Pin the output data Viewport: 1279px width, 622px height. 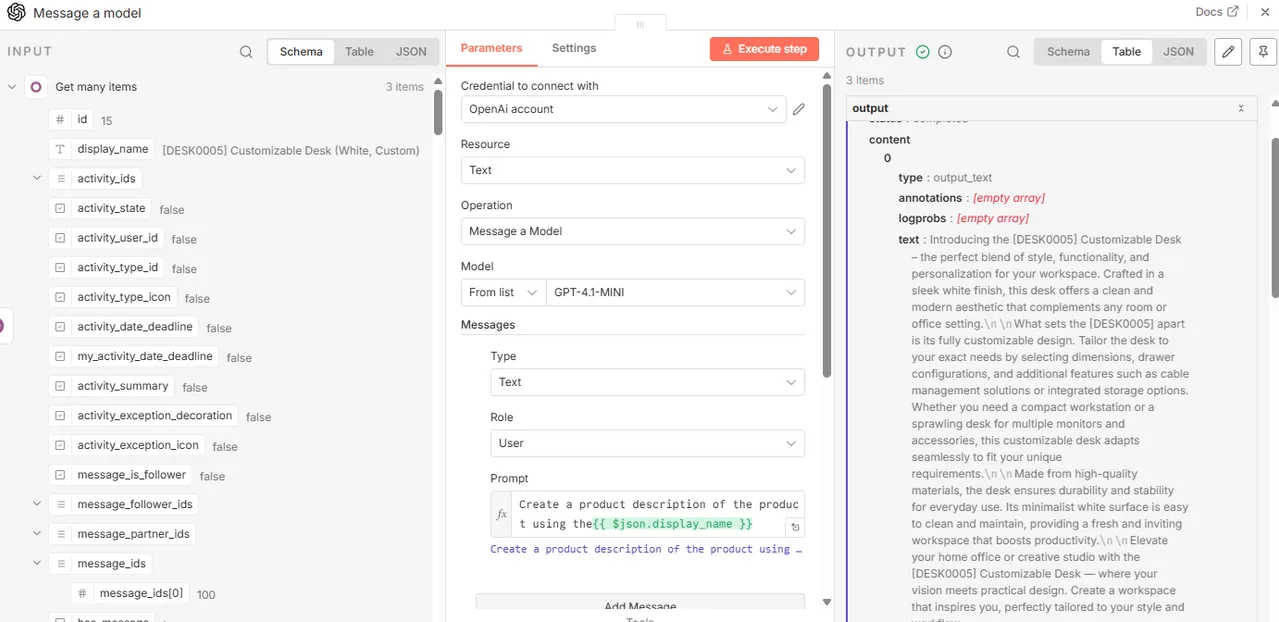point(1264,52)
